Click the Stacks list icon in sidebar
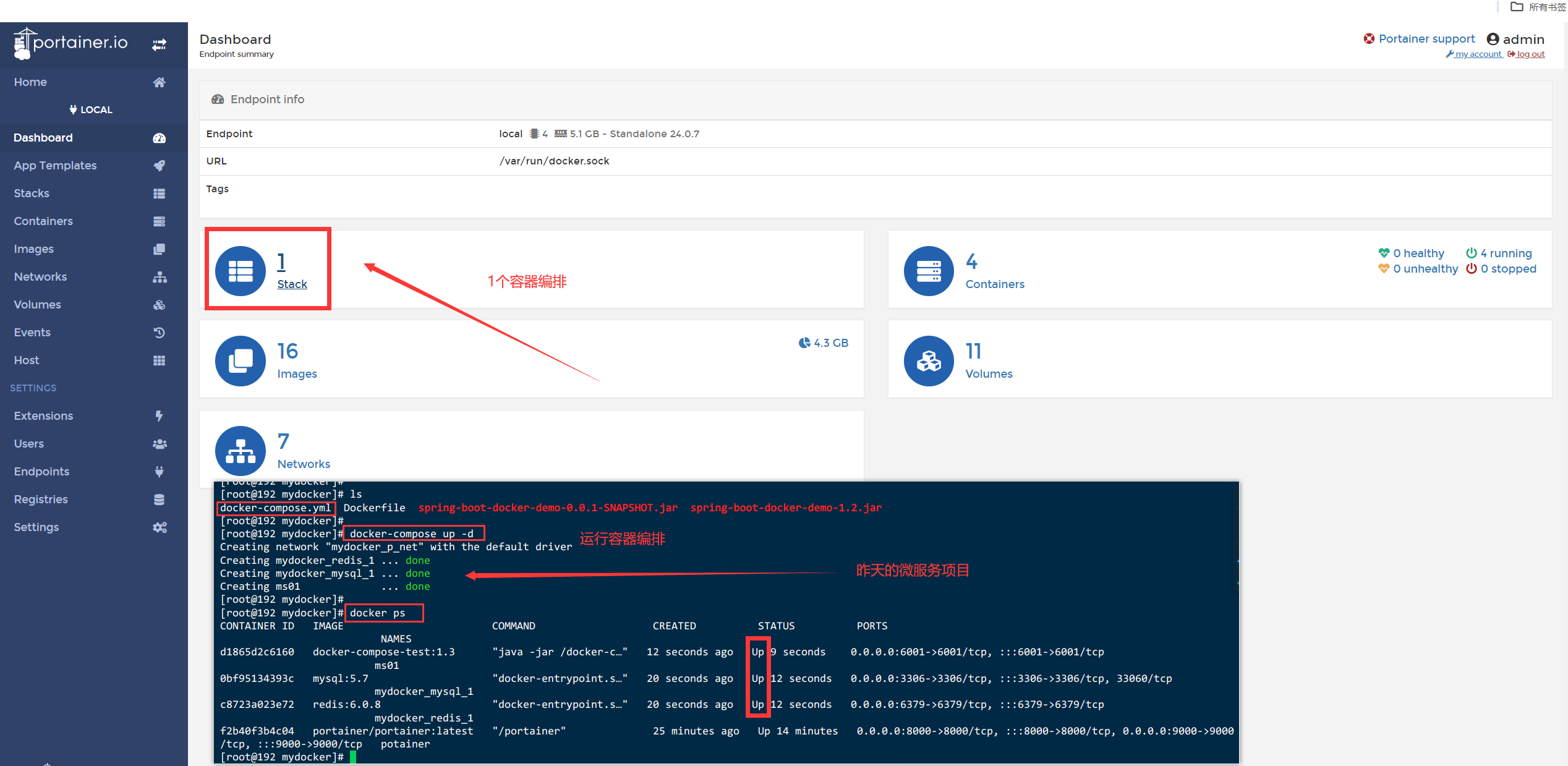This screenshot has height=766, width=1568. coord(160,194)
